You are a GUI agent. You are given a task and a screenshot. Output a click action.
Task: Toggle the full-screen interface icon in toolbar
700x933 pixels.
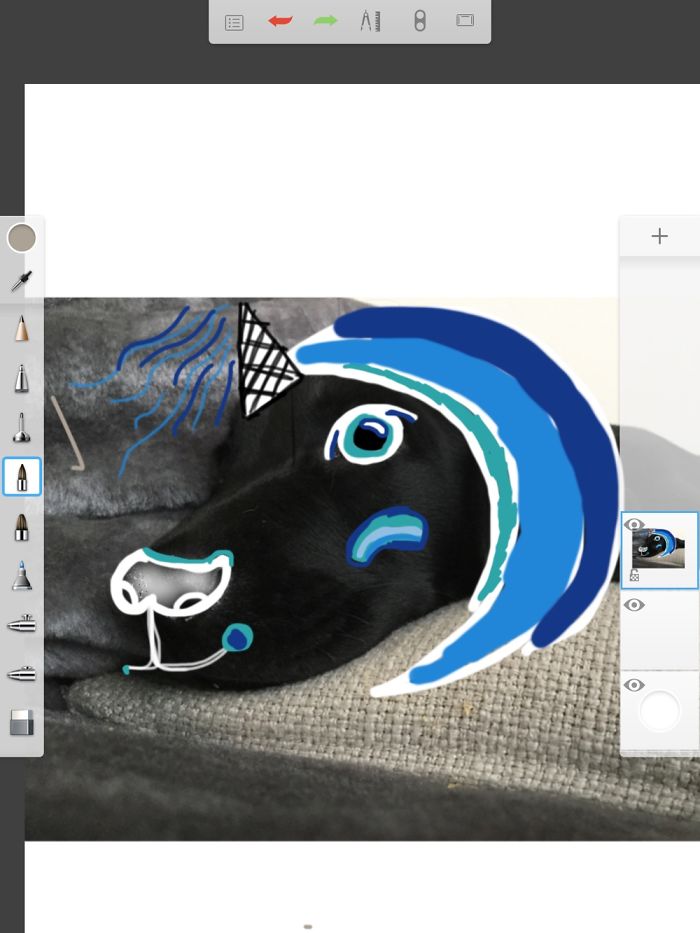pyautogui.click(x=465, y=21)
